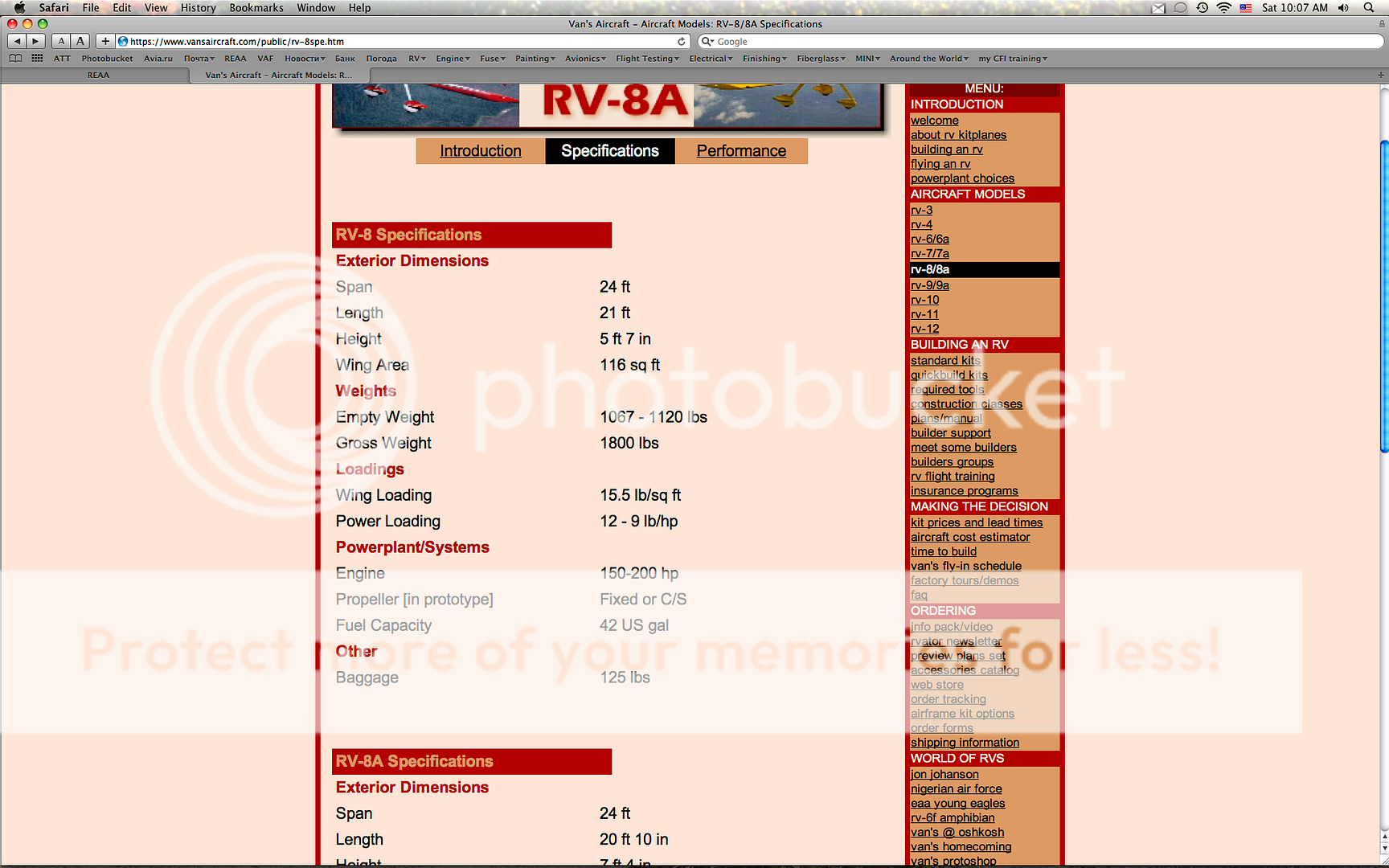Viewport: 1389px width, 868px height.
Task: Open a new tab with plus icon
Action: 1381,75
